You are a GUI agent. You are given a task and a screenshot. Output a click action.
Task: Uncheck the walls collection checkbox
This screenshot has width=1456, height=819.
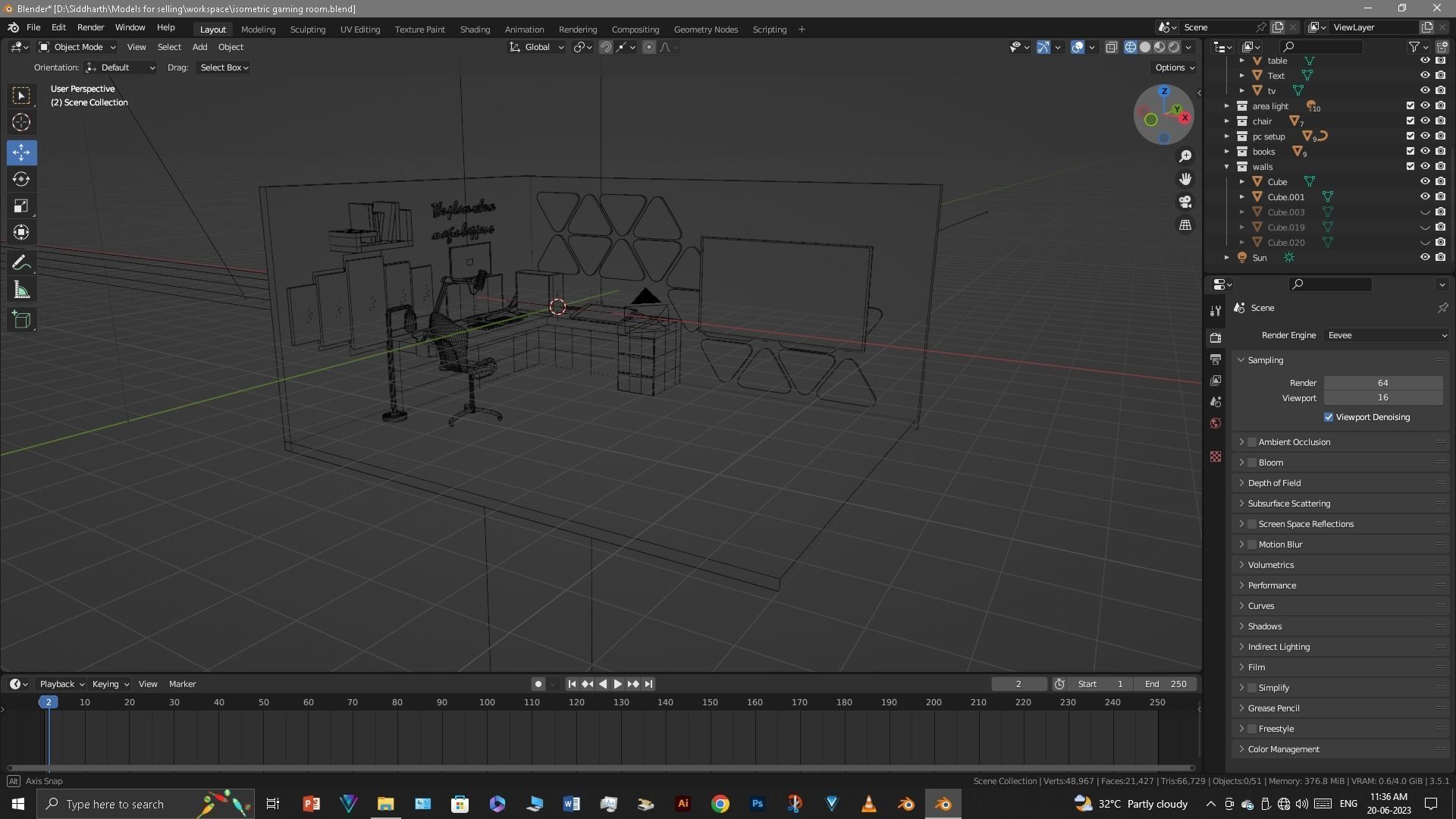tap(1410, 167)
